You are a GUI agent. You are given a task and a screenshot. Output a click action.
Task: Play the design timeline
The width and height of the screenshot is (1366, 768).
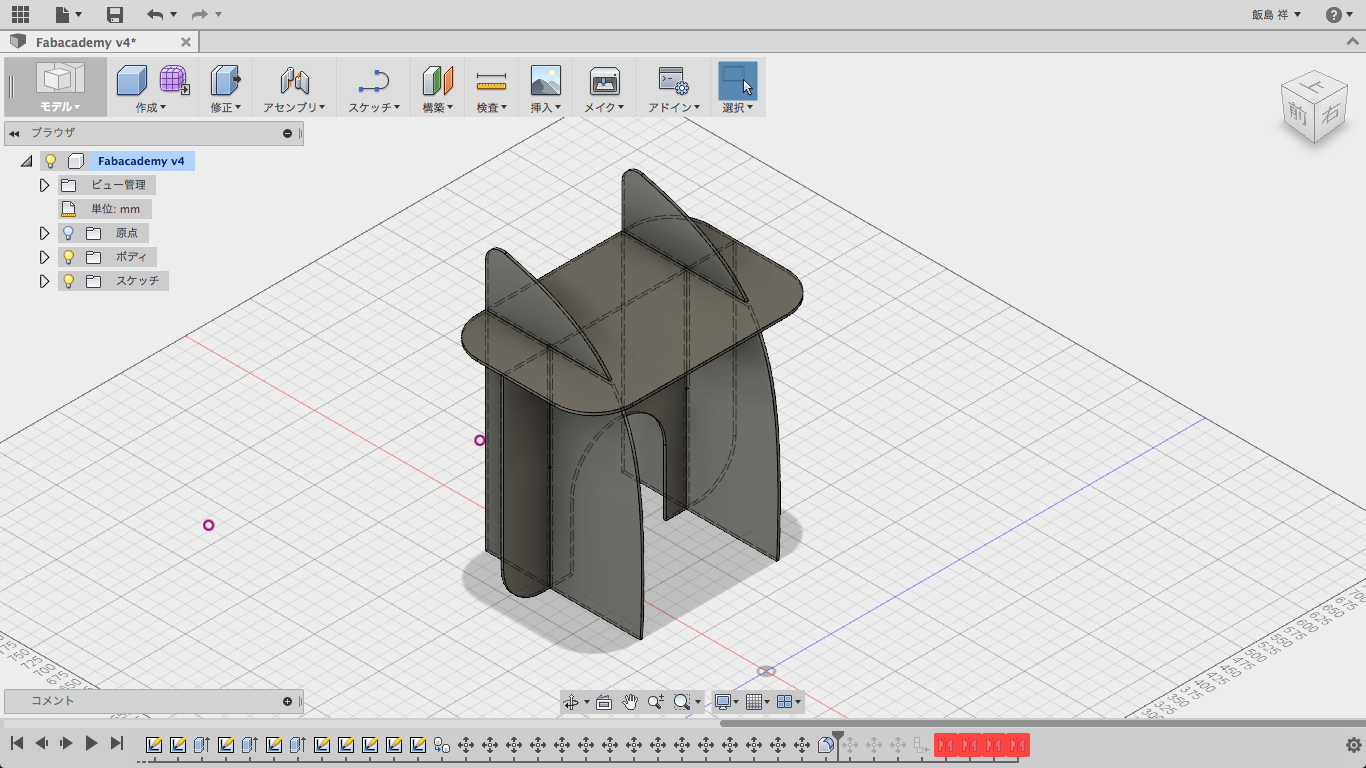pyautogui.click(x=91, y=743)
